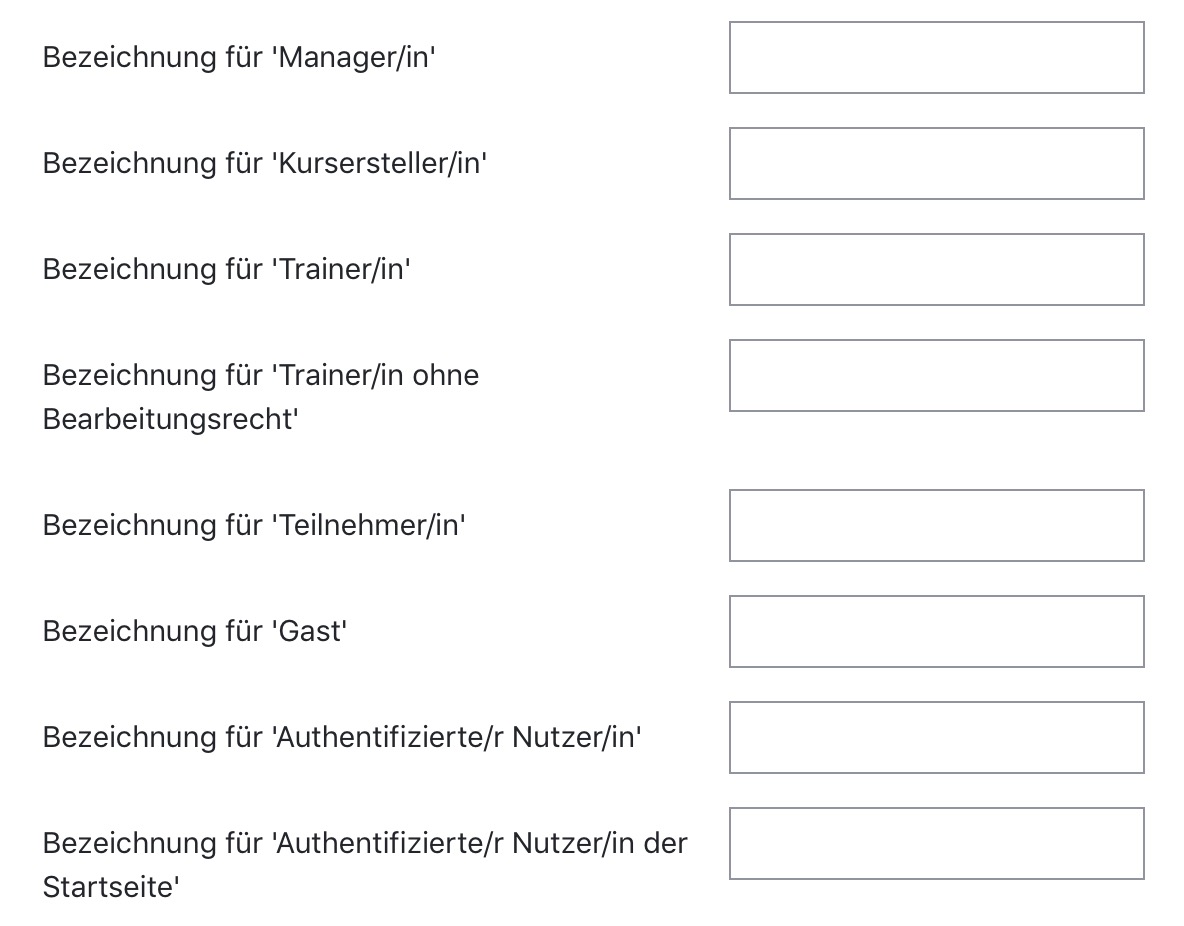Select the 'Authentifizierte/r Nutzer/in' input field
Image resolution: width=1184 pixels, height=926 pixels.
coord(936,738)
